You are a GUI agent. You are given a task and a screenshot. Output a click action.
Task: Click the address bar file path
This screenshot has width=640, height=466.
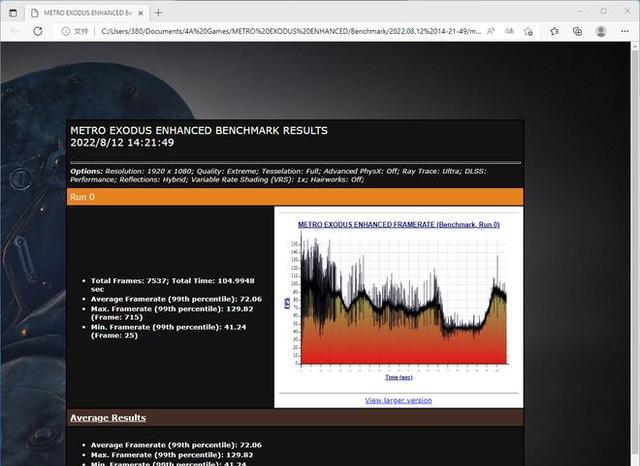click(291, 31)
